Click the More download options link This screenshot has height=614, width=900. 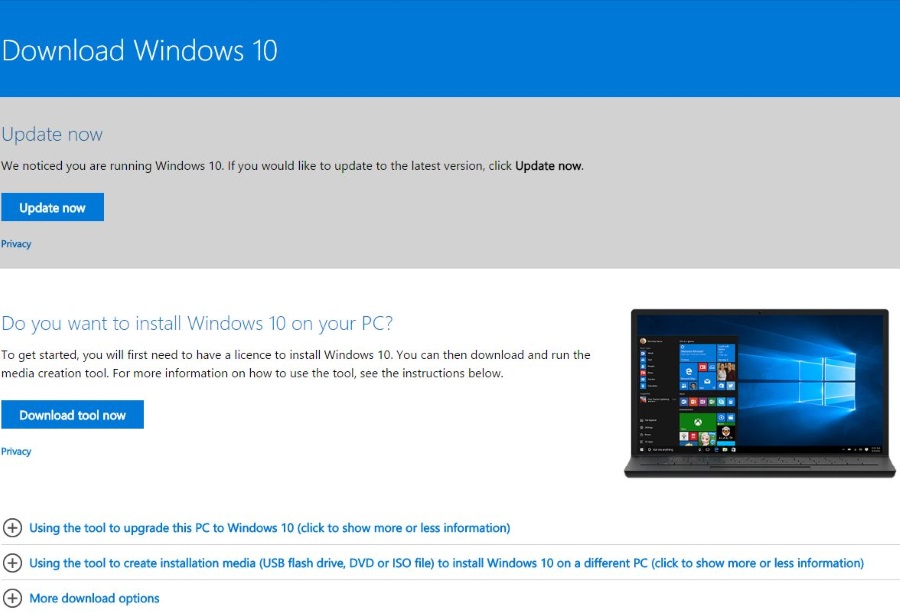[x=94, y=598]
